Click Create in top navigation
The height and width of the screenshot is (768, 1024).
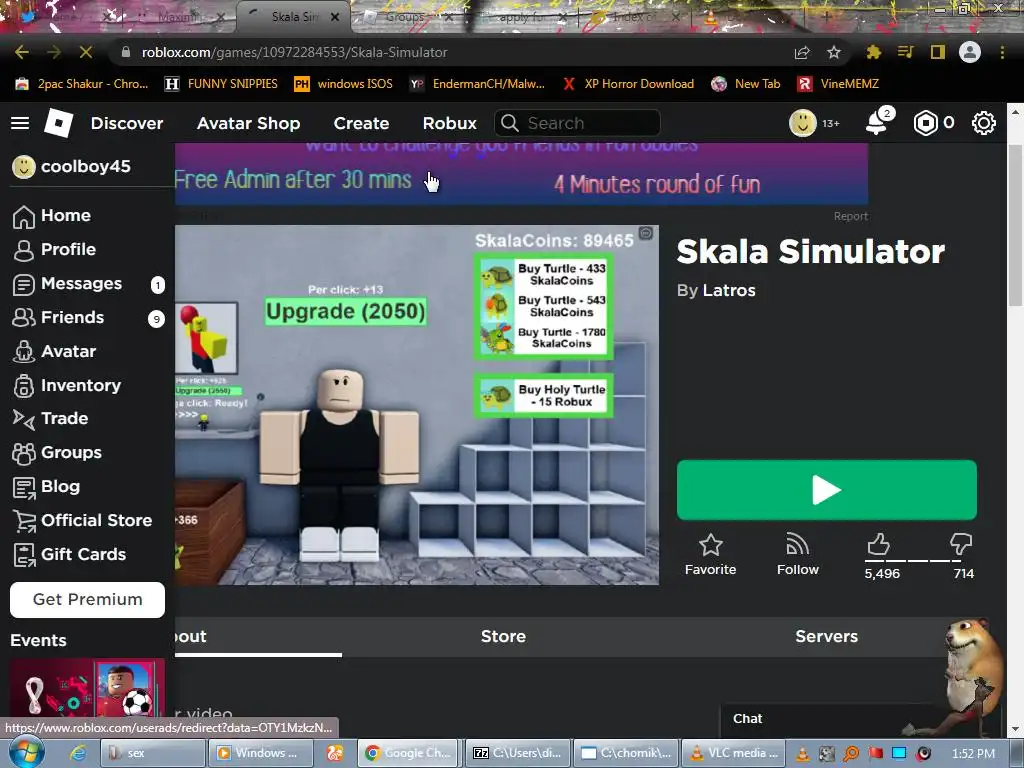click(x=361, y=123)
